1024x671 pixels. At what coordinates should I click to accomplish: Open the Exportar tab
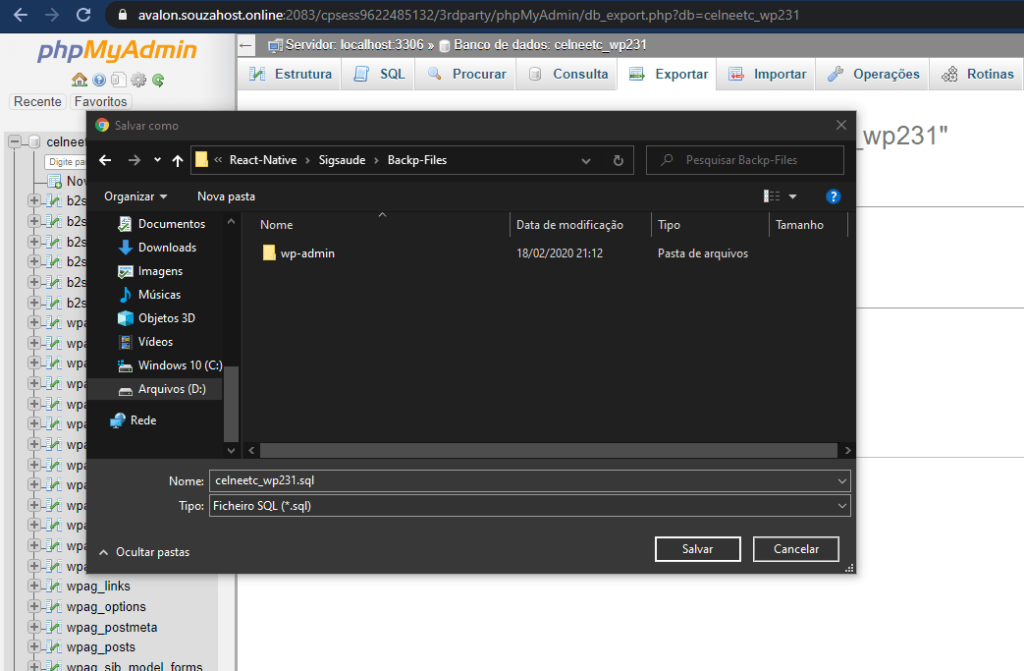pos(668,74)
